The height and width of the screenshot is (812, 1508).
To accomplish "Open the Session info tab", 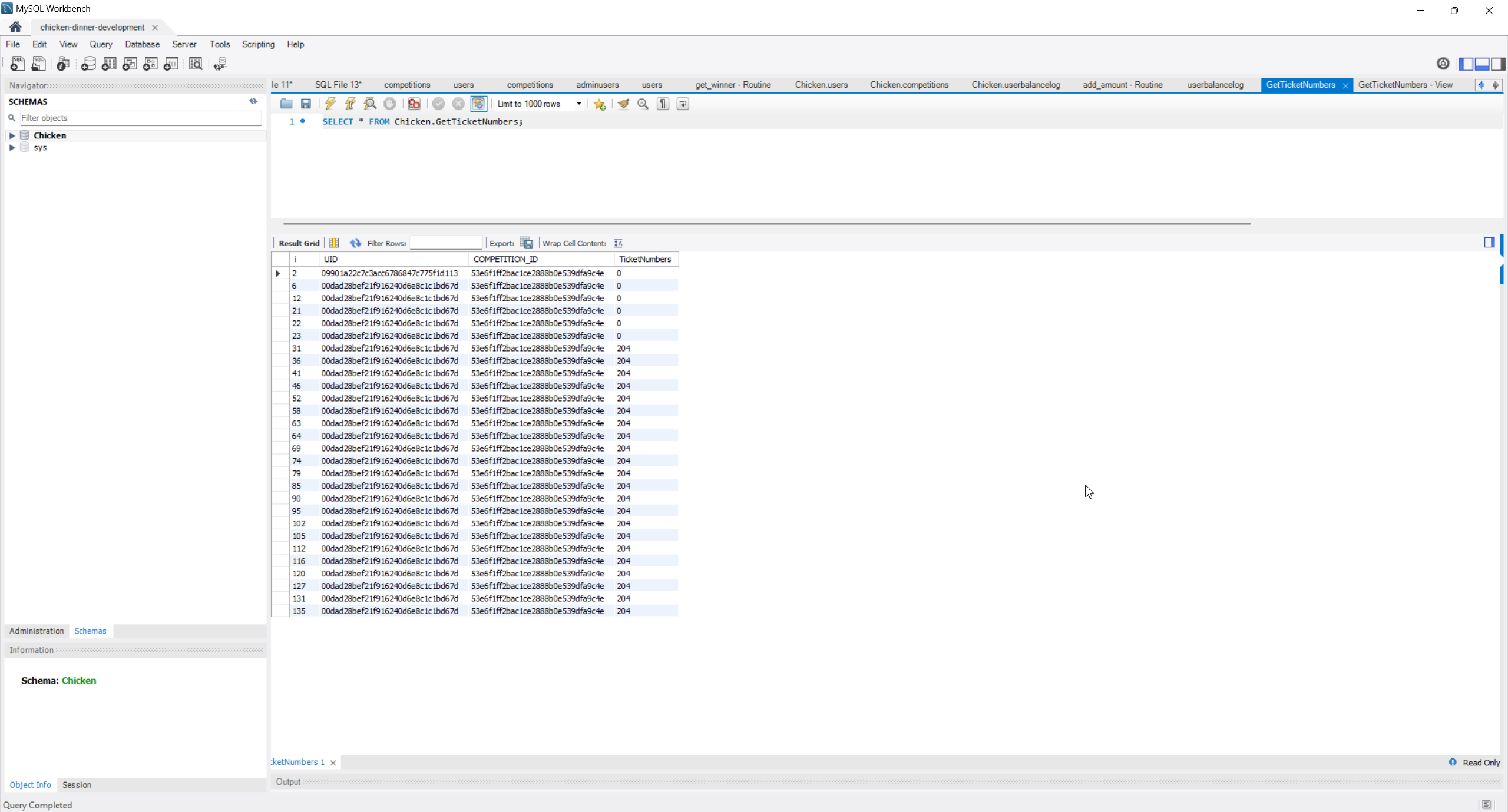I will pos(77,785).
